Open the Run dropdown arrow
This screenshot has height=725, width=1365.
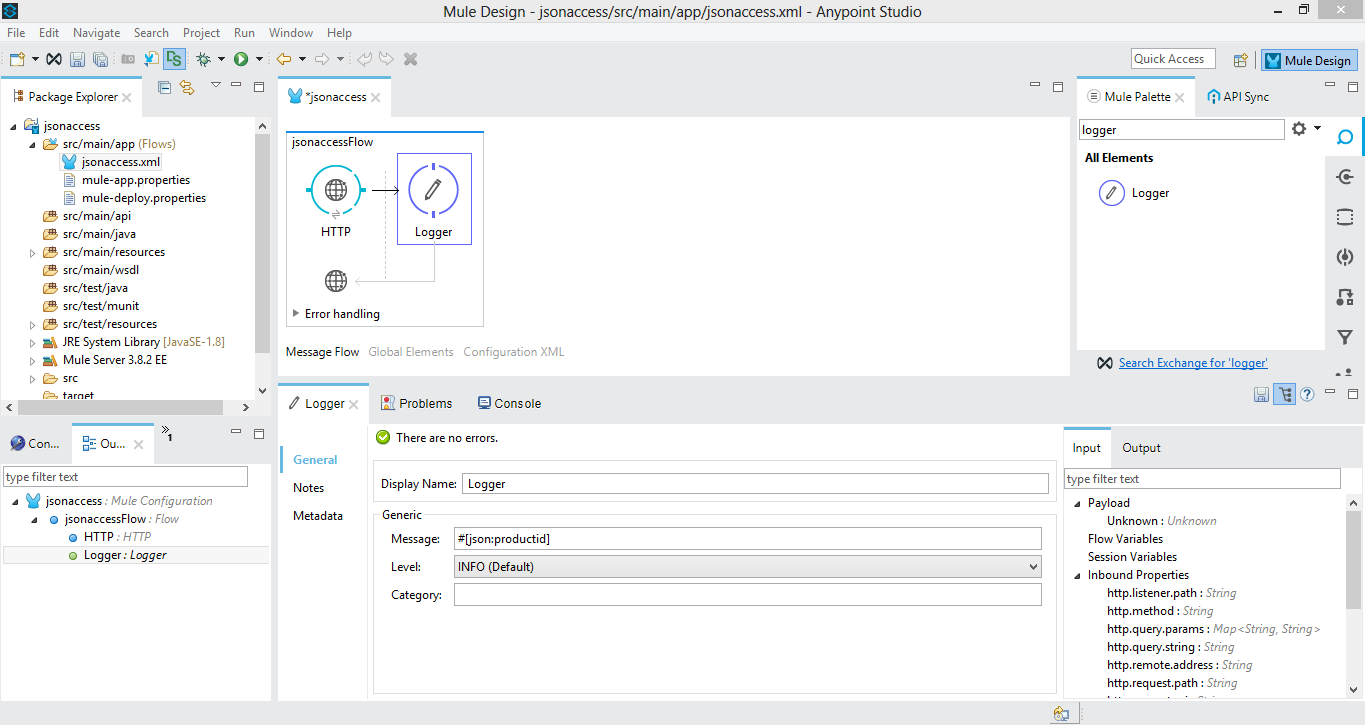[259, 60]
